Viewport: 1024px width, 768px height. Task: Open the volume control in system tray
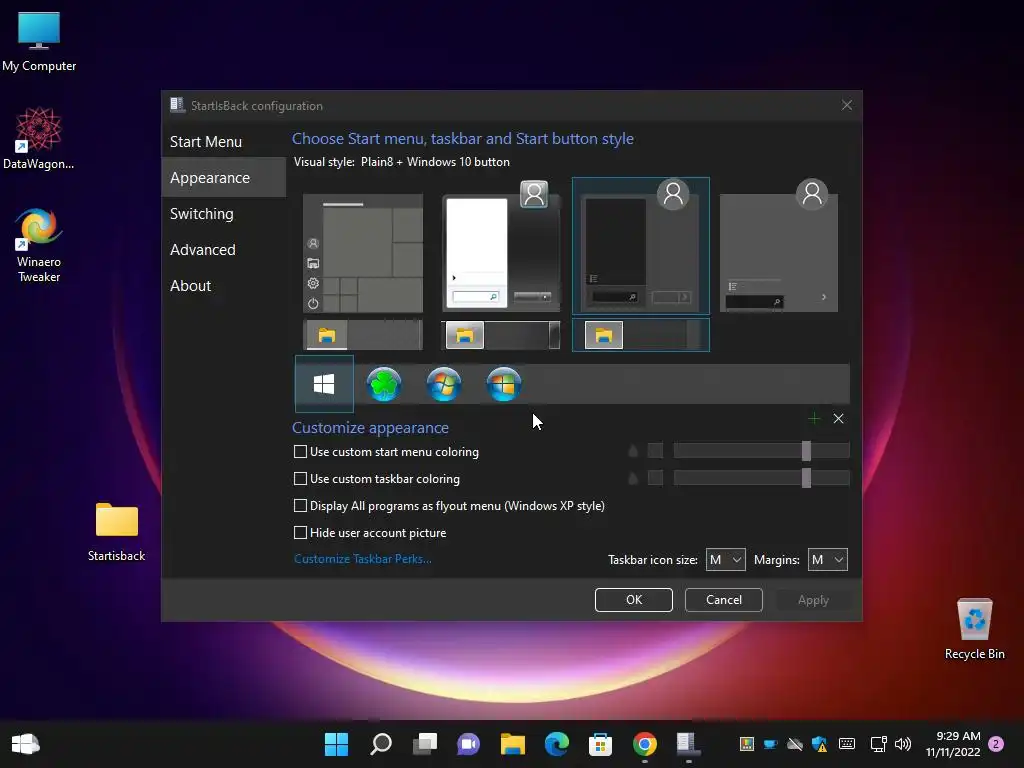903,744
